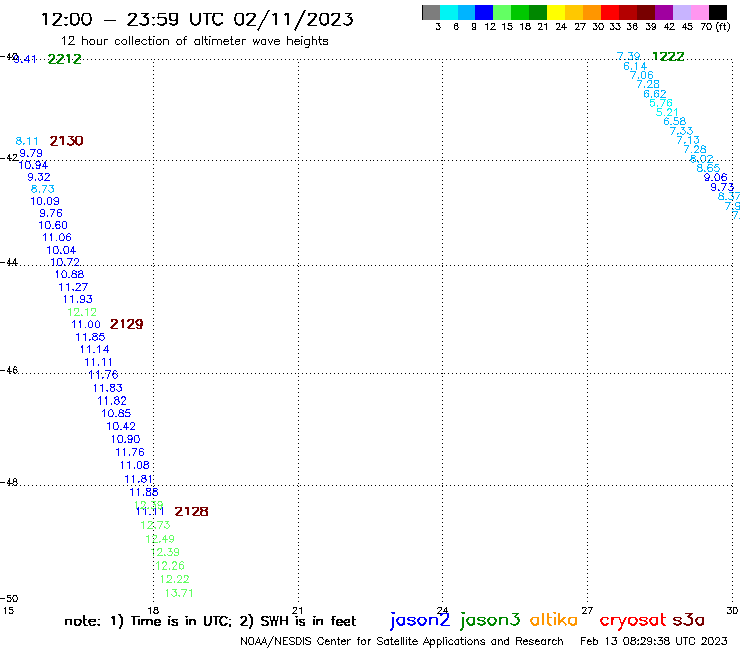Click the altika satellite label

point(553,619)
